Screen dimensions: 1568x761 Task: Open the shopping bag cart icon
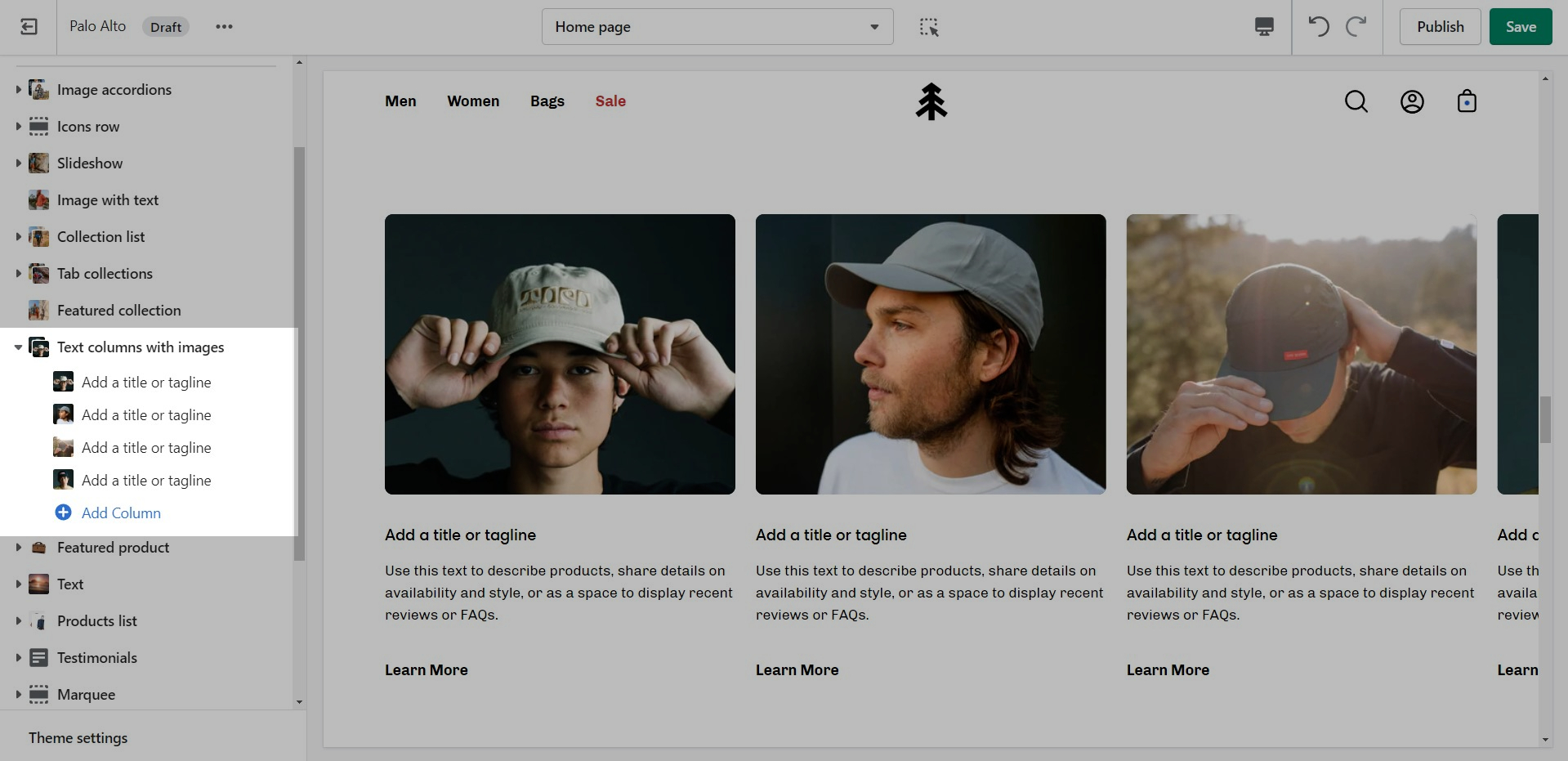click(1467, 101)
